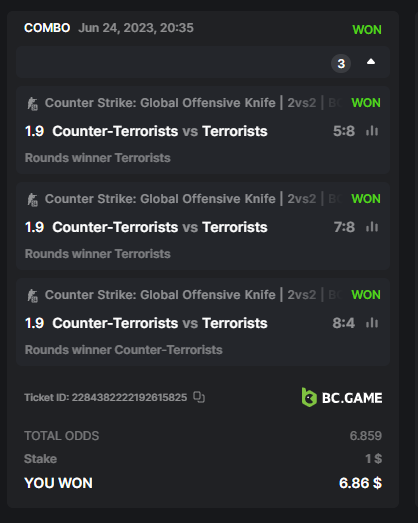Open stats icon for the 8:4 match
Image resolution: width=418 pixels, height=523 pixels.
[372, 323]
